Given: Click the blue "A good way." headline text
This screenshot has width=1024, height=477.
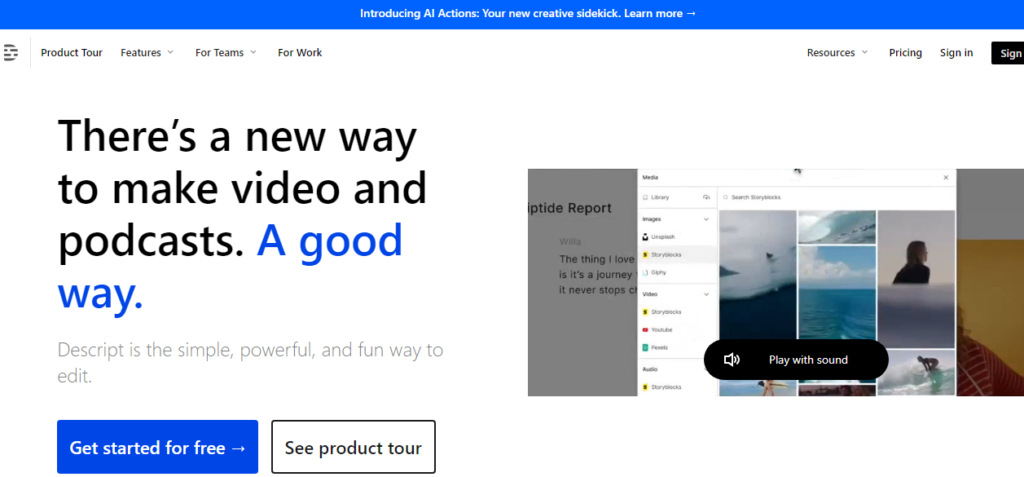Looking at the screenshot, I should click(x=231, y=267).
